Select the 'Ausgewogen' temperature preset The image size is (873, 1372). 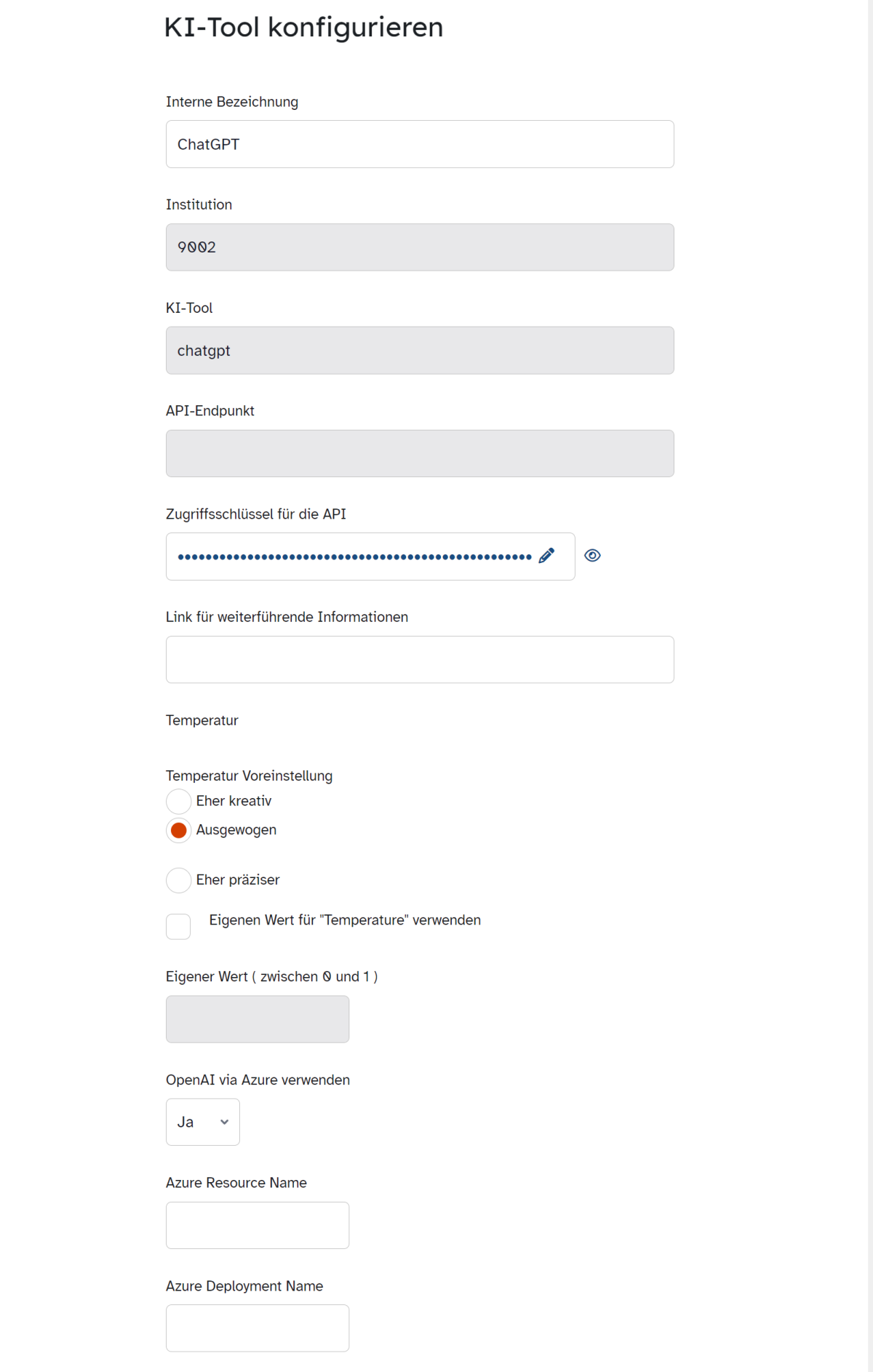(179, 830)
